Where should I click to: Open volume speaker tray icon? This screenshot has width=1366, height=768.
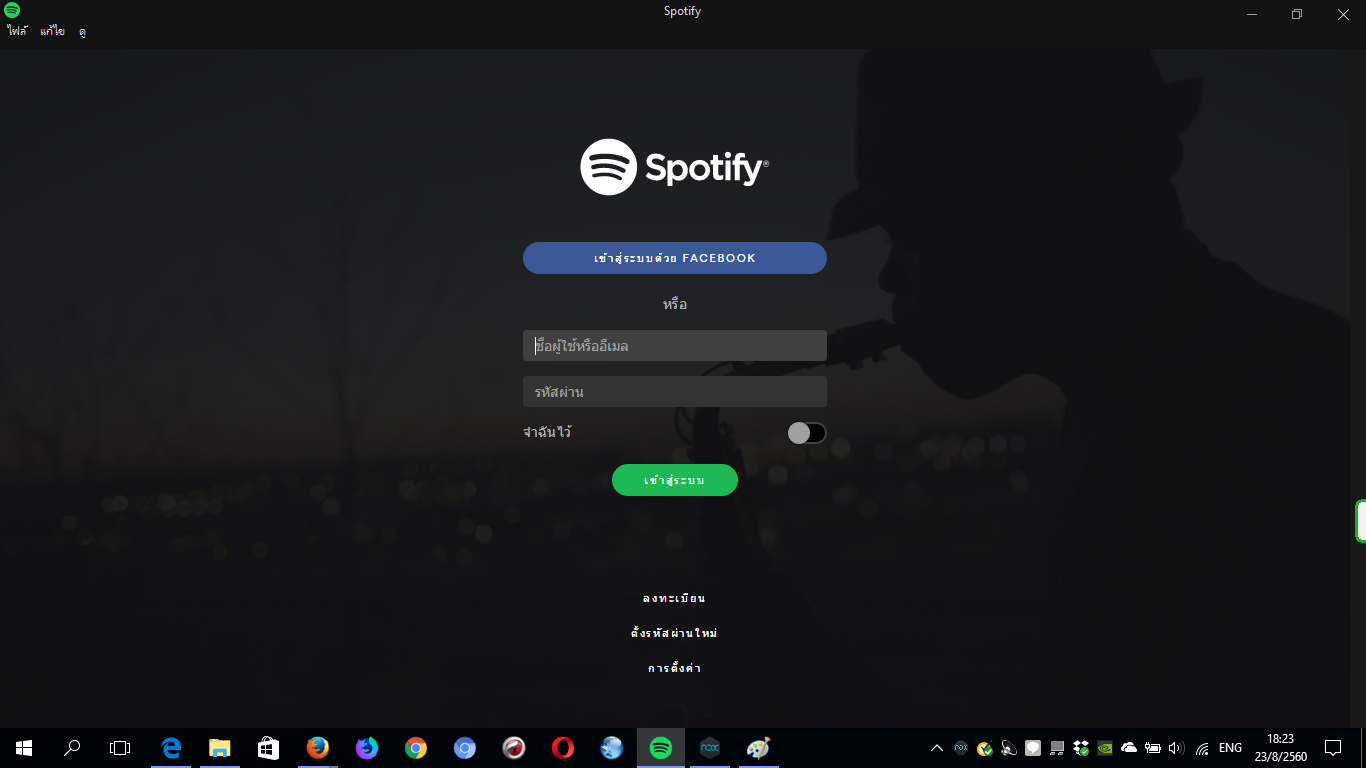click(x=1176, y=747)
